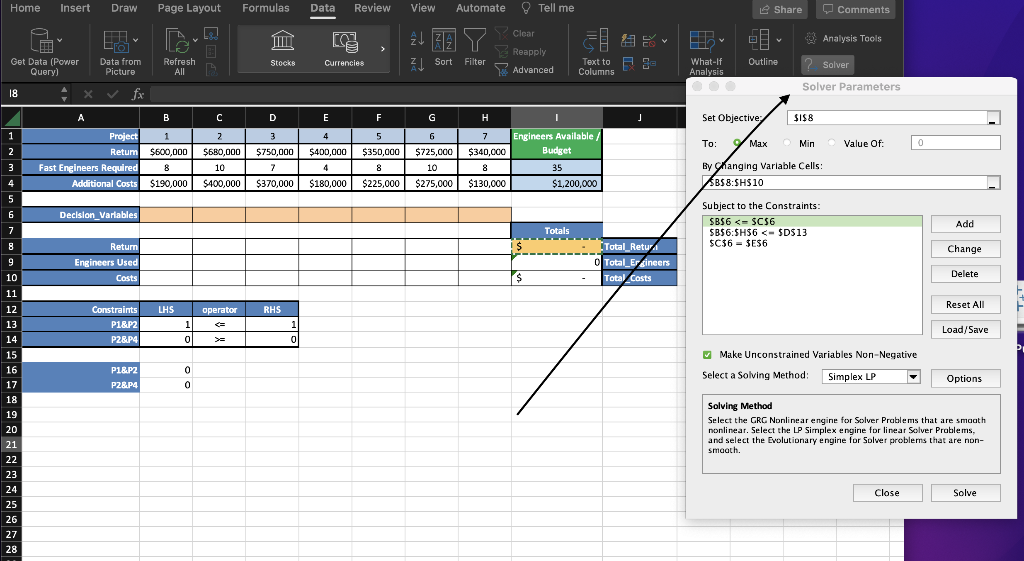Click the Refresh All icon
This screenshot has height=561, width=1024.
[x=176, y=41]
